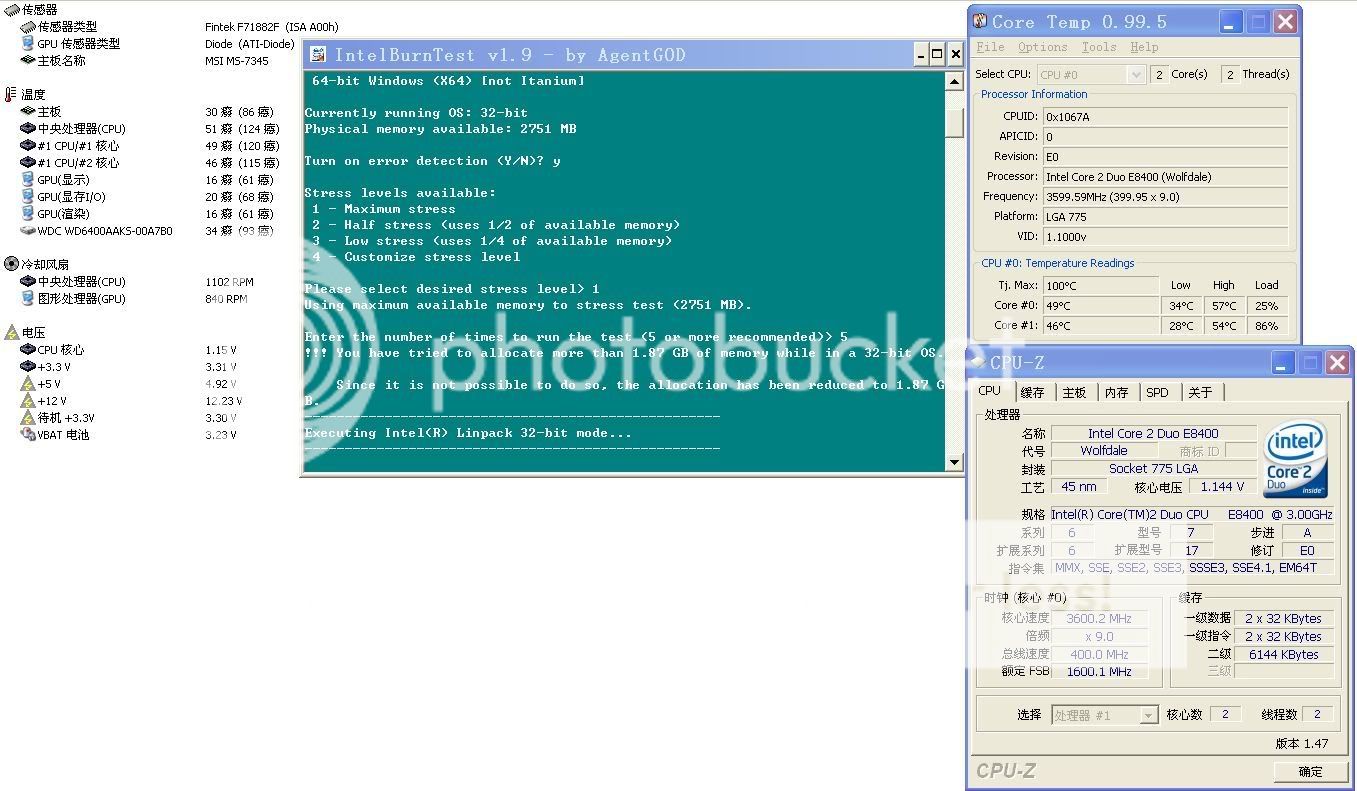Viewport: 1357px width, 791px height.
Task: Click the Processor field Intel Core 2 Duo E8400 (Wolfdale)
Action: (1166, 176)
